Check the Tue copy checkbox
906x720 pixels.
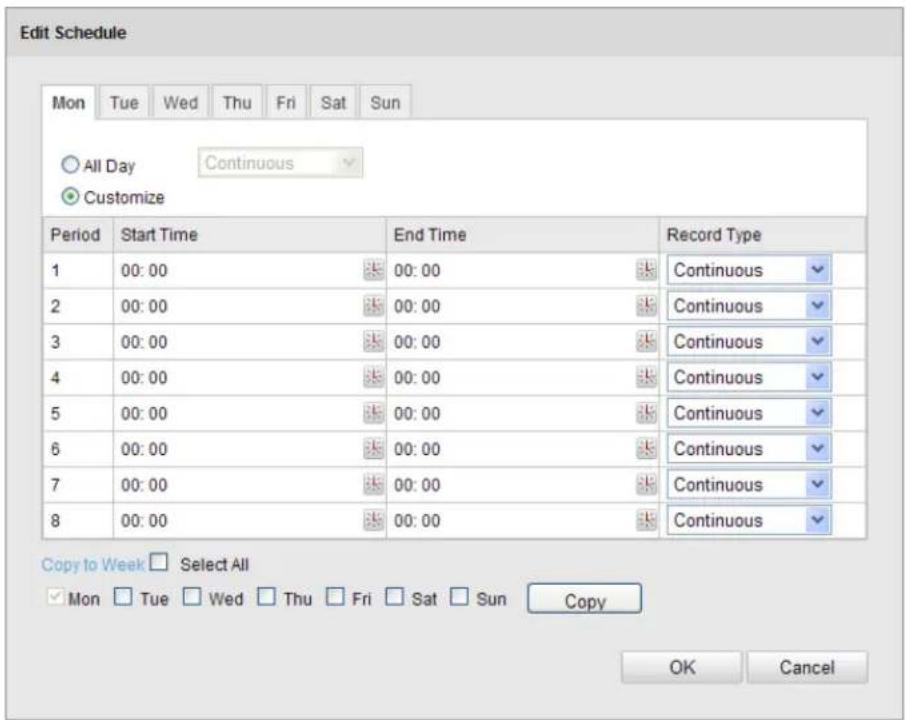click(x=122, y=597)
